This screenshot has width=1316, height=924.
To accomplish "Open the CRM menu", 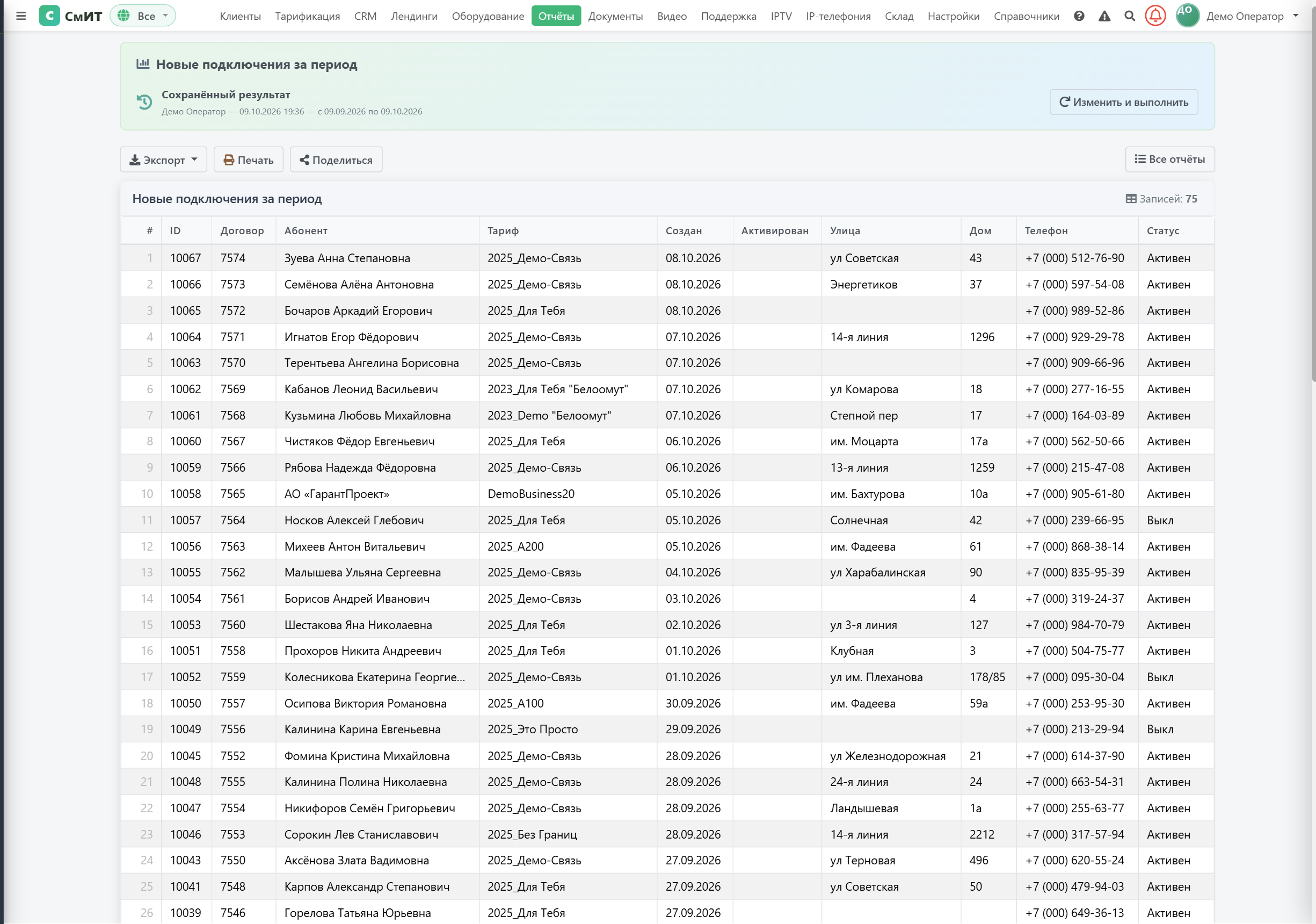I will pyautogui.click(x=365, y=16).
